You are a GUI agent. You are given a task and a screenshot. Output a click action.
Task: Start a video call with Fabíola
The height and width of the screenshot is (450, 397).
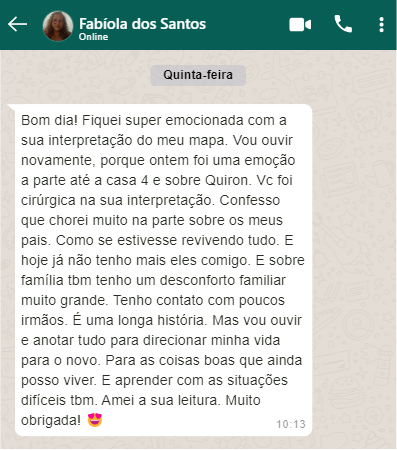pyautogui.click(x=300, y=25)
